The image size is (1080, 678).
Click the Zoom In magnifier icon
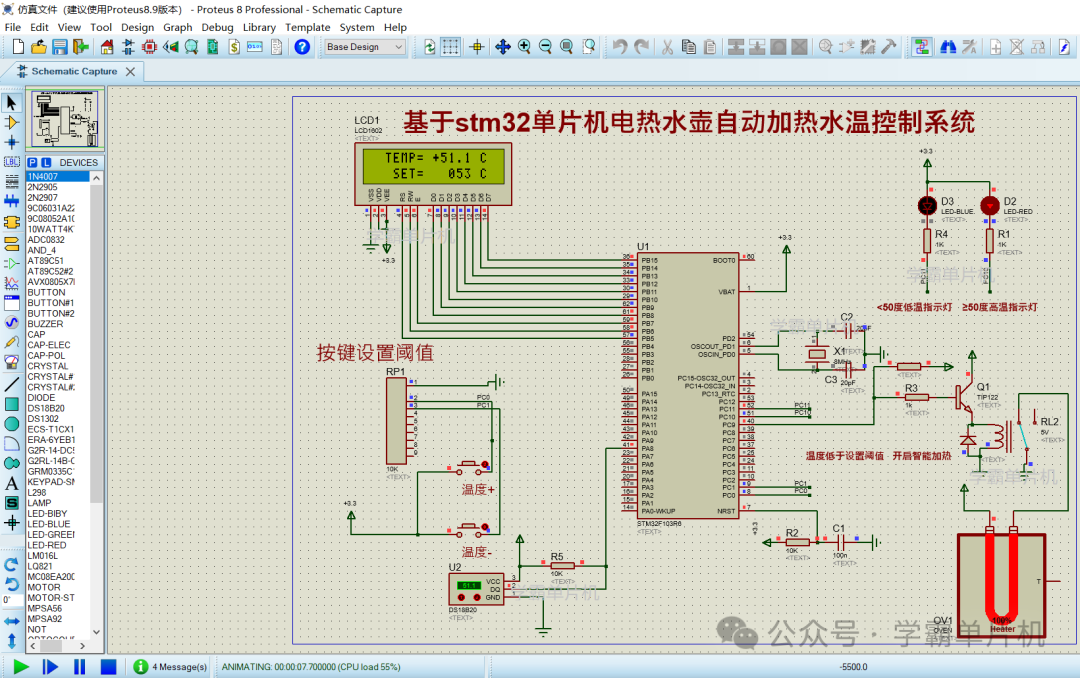[524, 47]
